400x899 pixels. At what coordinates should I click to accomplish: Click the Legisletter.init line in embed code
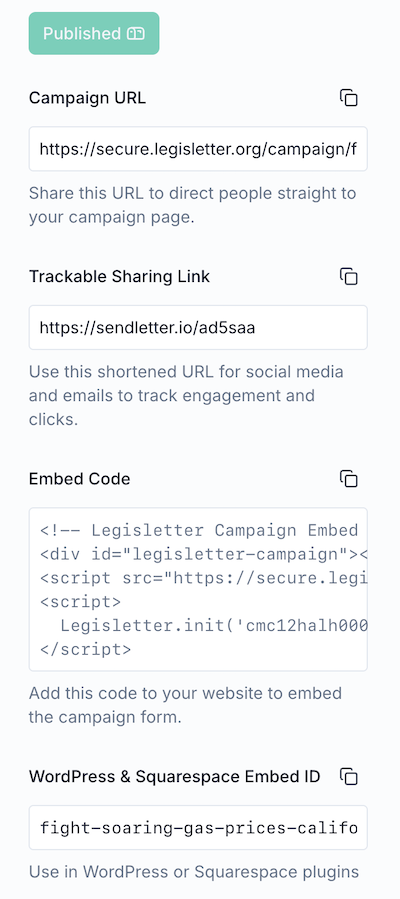pyautogui.click(x=214, y=626)
